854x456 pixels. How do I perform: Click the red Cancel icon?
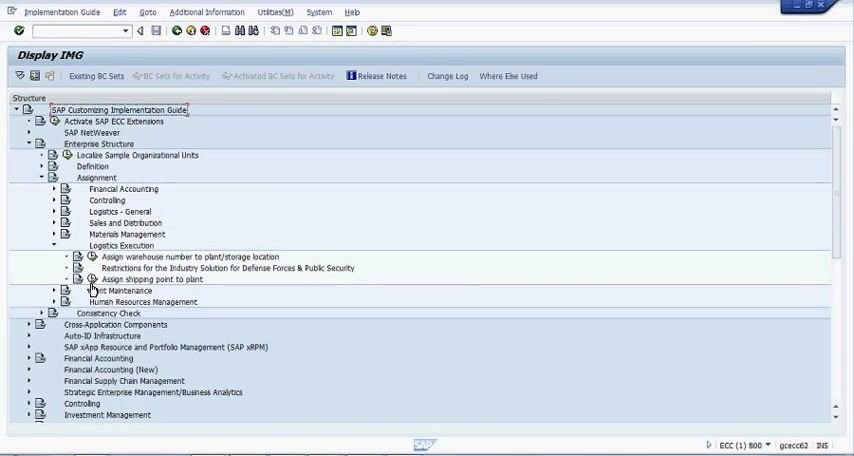click(x=205, y=31)
